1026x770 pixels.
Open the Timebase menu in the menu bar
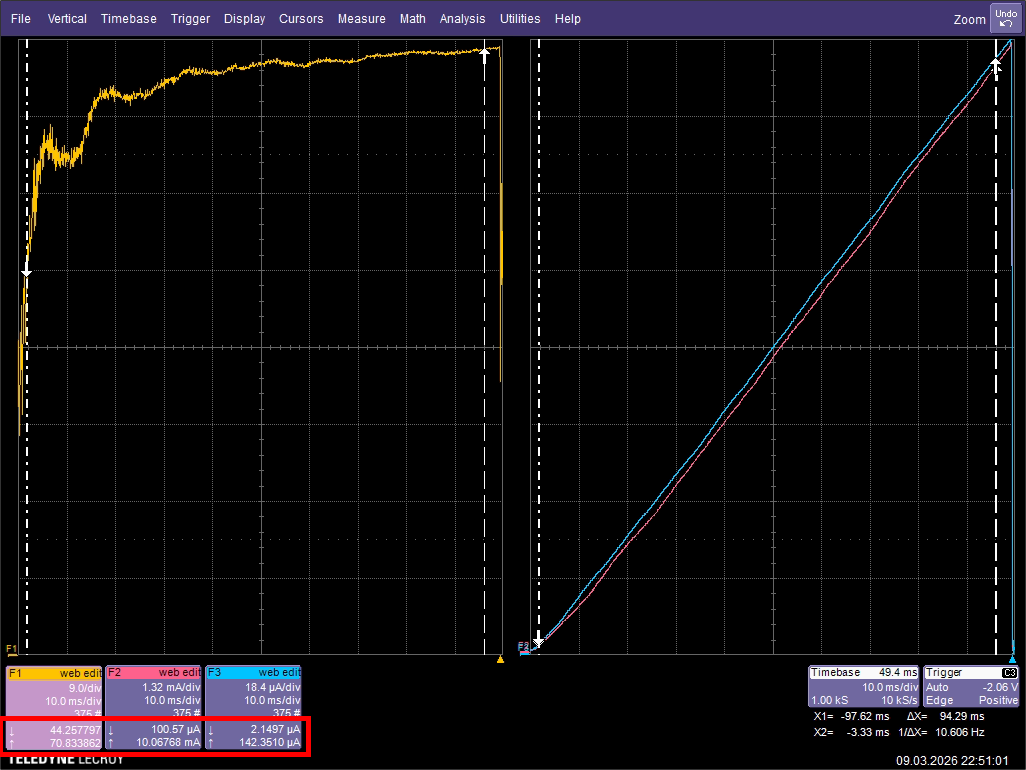coord(128,19)
